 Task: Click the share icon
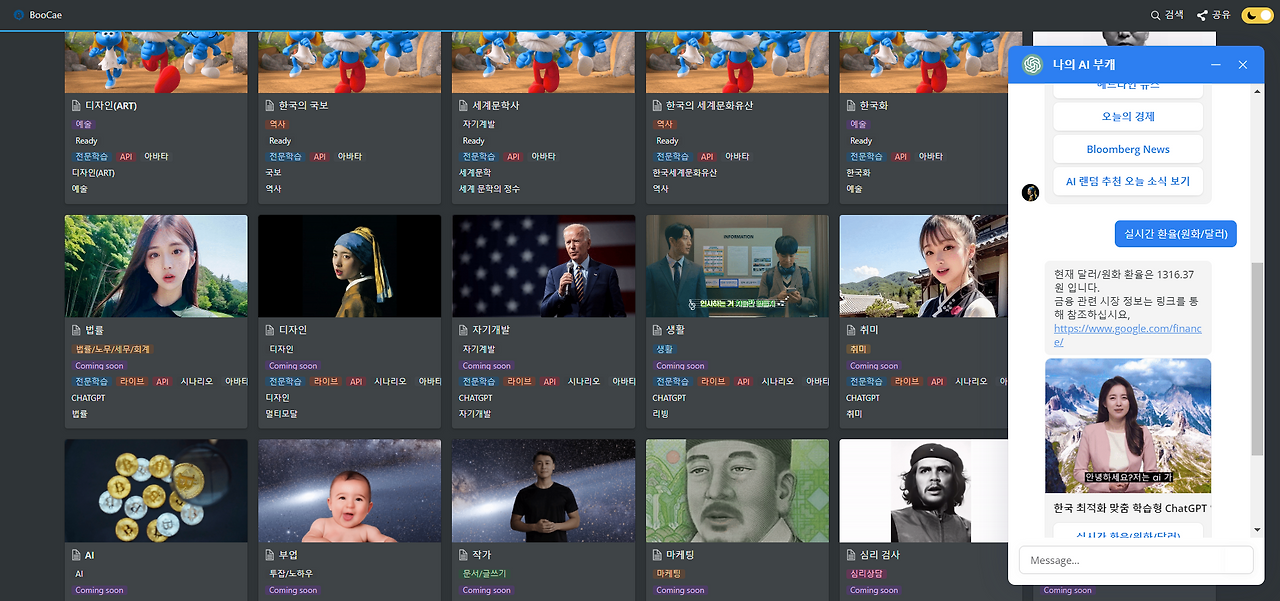tap(1202, 15)
